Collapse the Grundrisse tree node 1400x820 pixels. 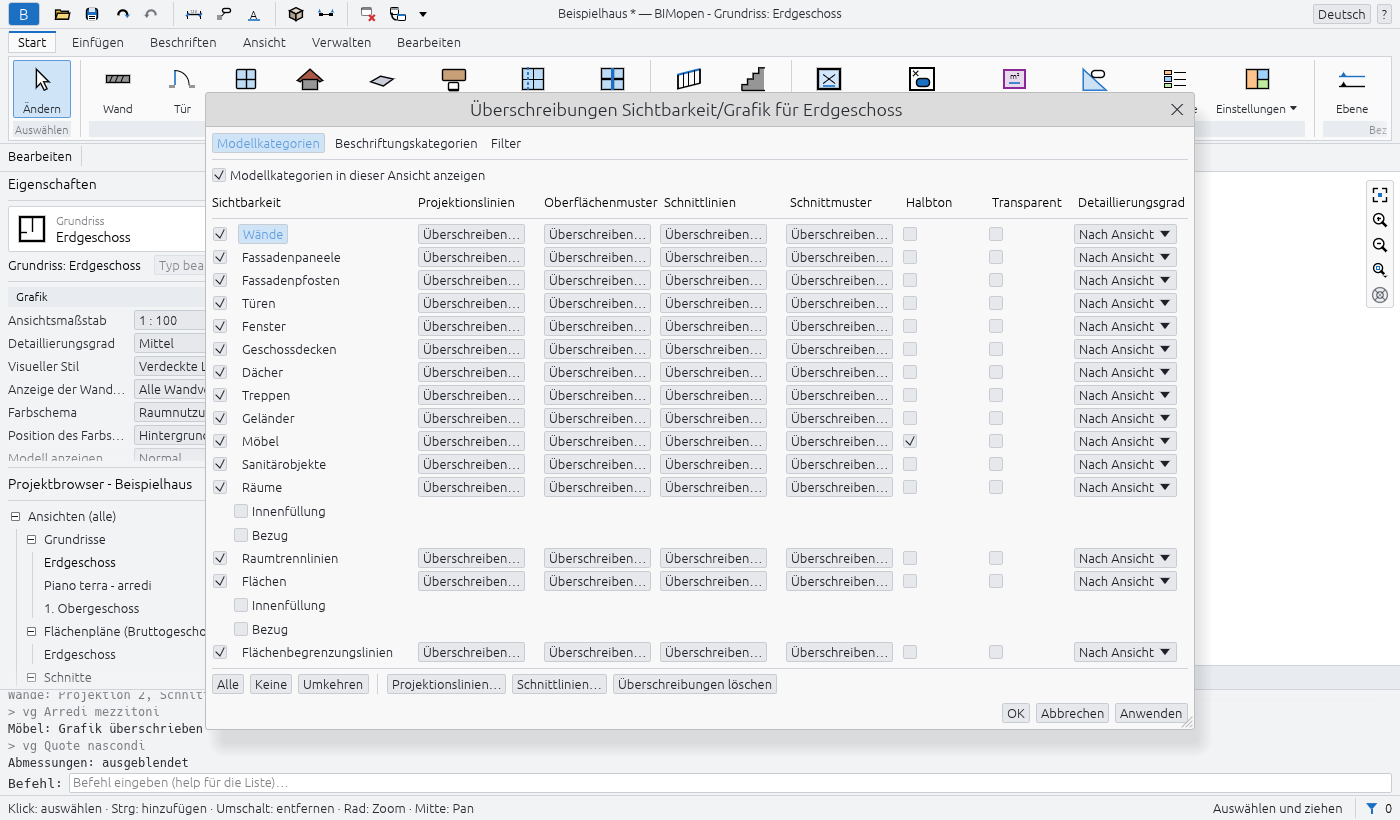(32, 539)
